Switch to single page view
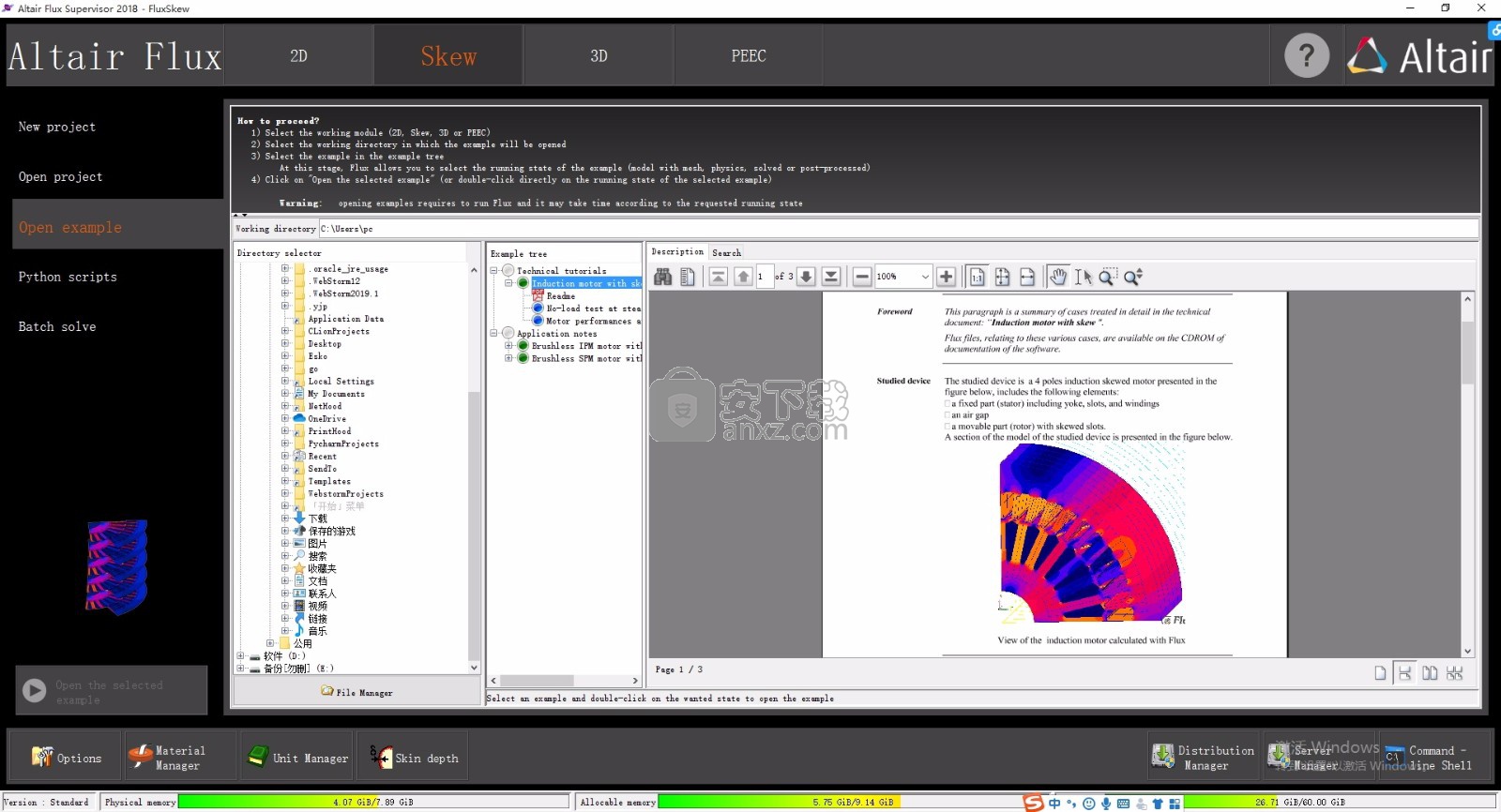Image resolution: width=1501 pixels, height=812 pixels. (1380, 673)
